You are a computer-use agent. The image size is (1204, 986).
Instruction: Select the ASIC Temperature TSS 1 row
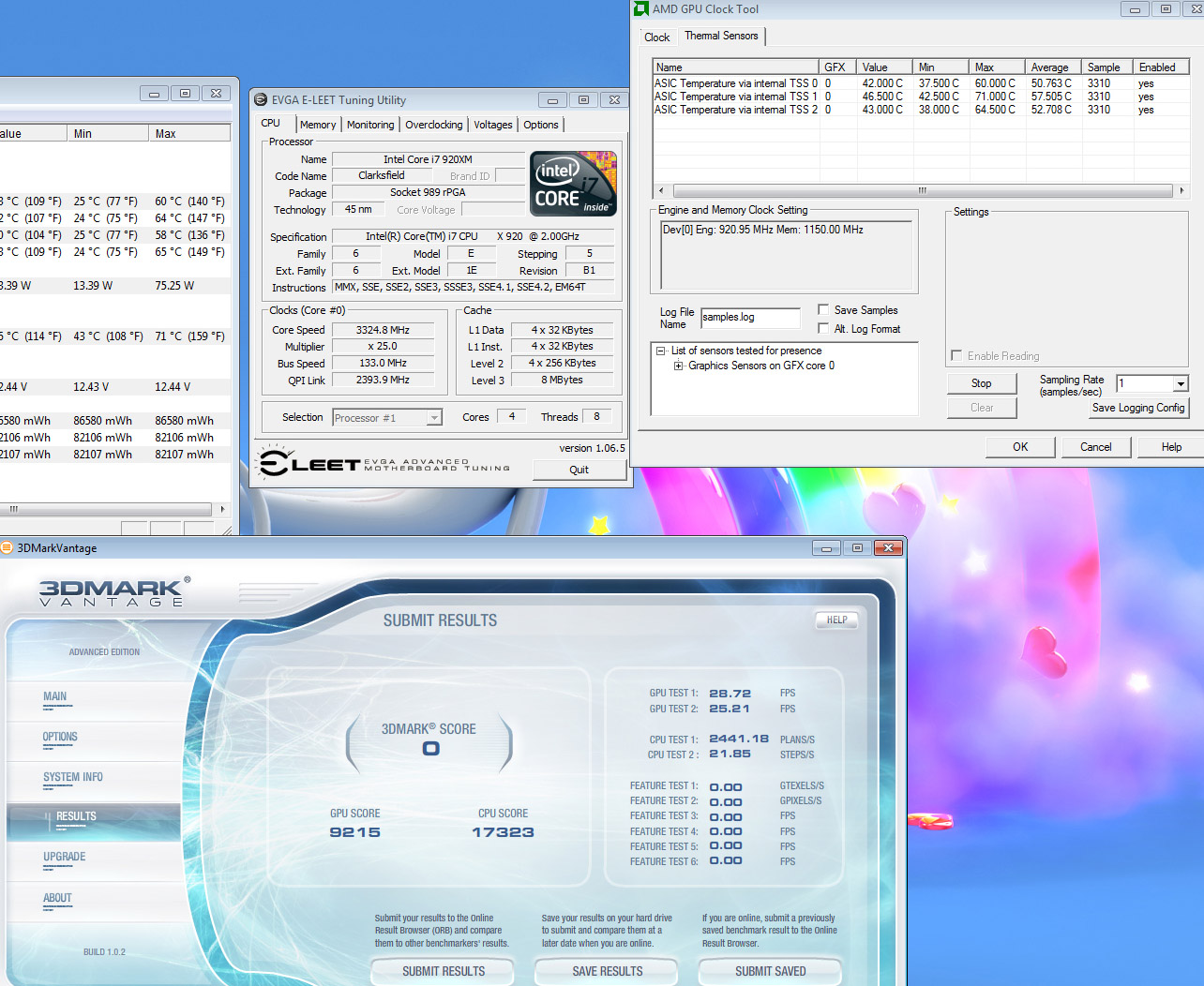920,97
